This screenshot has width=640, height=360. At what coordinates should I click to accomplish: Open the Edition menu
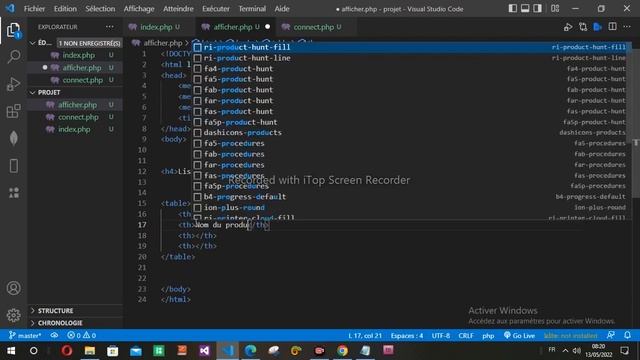(65, 9)
